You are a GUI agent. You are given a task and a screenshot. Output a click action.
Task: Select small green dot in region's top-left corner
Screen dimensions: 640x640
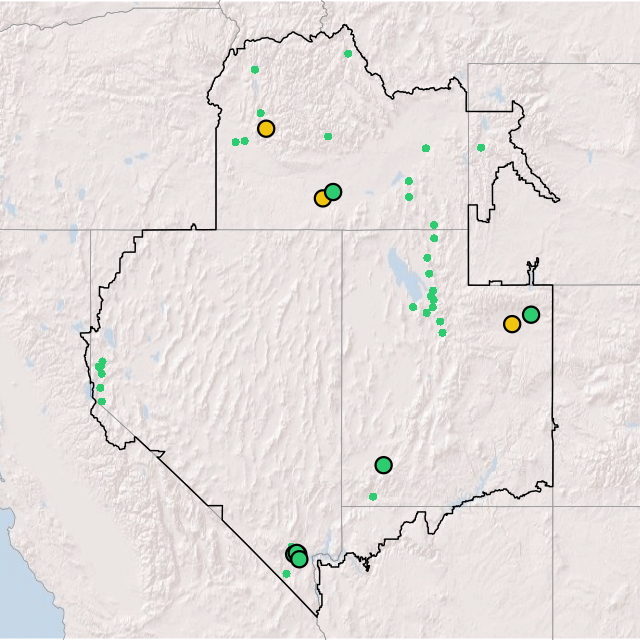(255, 69)
